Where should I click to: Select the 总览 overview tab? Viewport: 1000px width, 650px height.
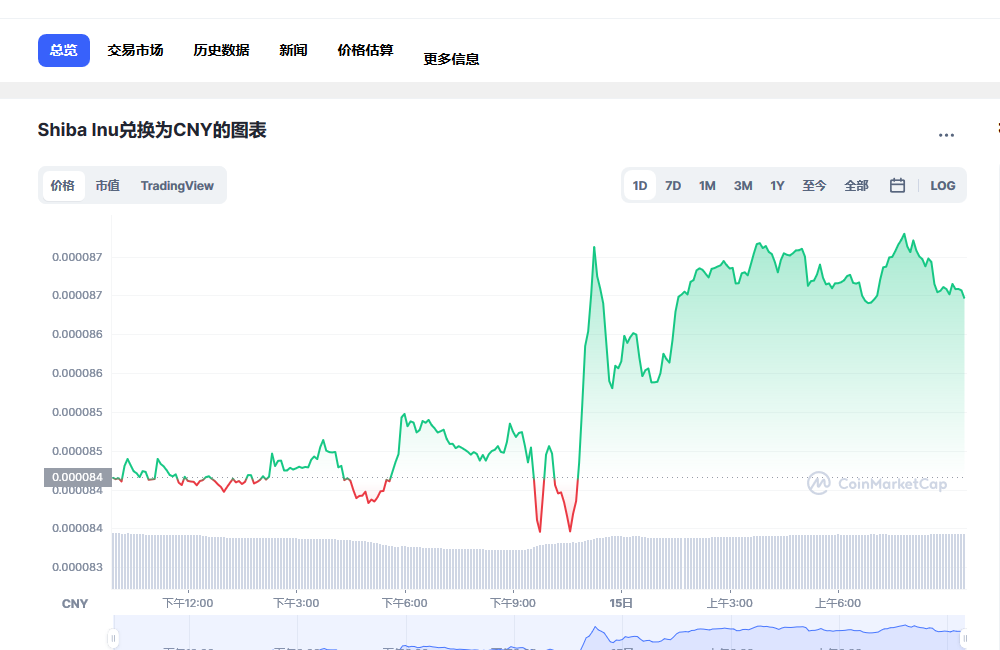tap(64, 50)
